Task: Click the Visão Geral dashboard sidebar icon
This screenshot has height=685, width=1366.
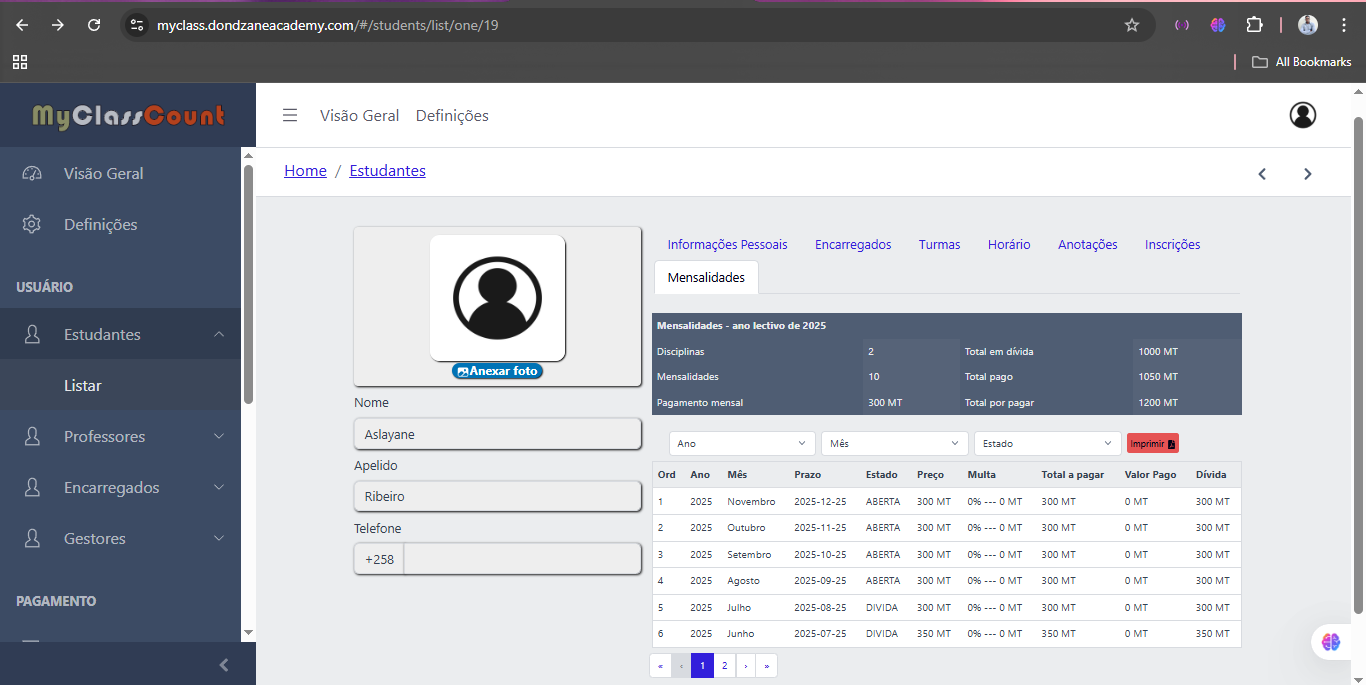Action: click(32, 173)
